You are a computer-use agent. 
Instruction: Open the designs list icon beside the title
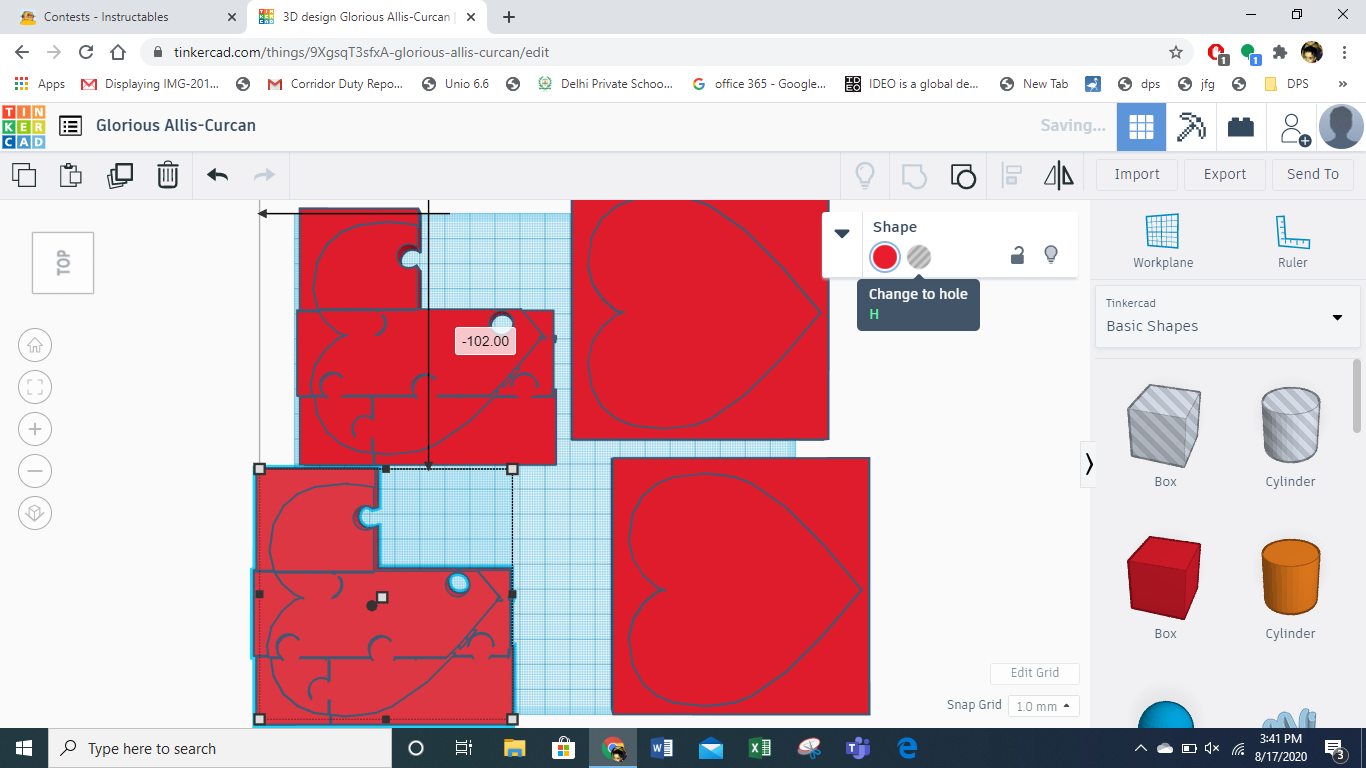(x=70, y=126)
